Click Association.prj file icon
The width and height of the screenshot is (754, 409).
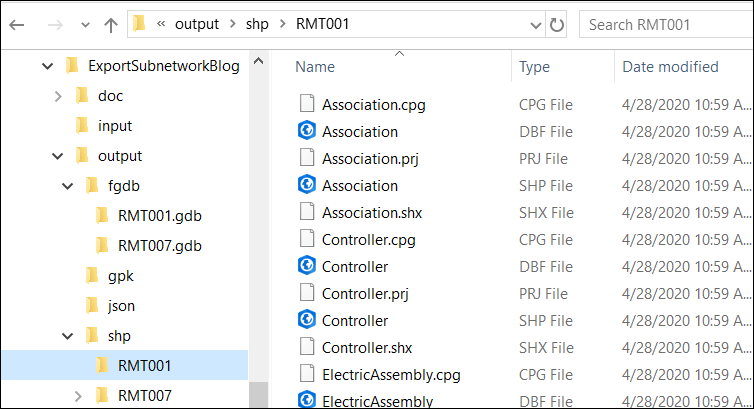coord(307,157)
